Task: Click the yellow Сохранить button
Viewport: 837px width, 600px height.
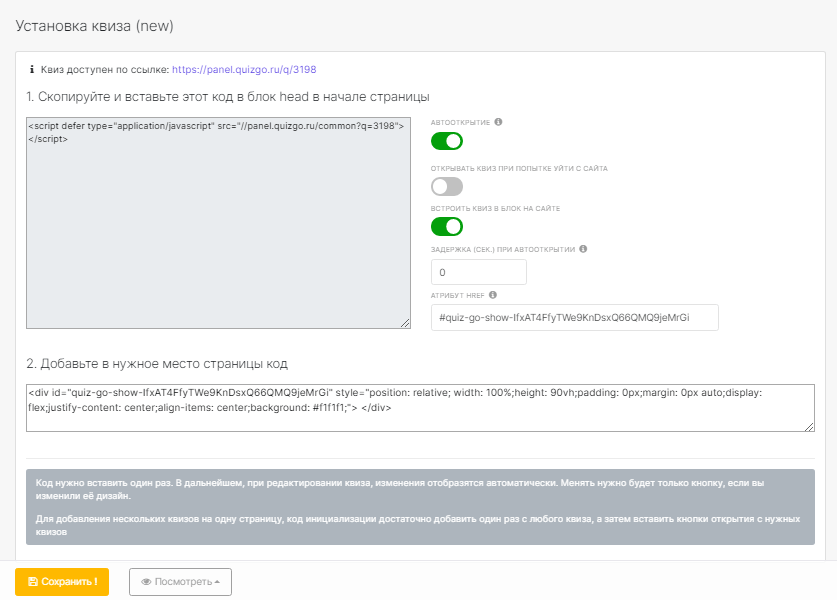Action: (x=62, y=582)
